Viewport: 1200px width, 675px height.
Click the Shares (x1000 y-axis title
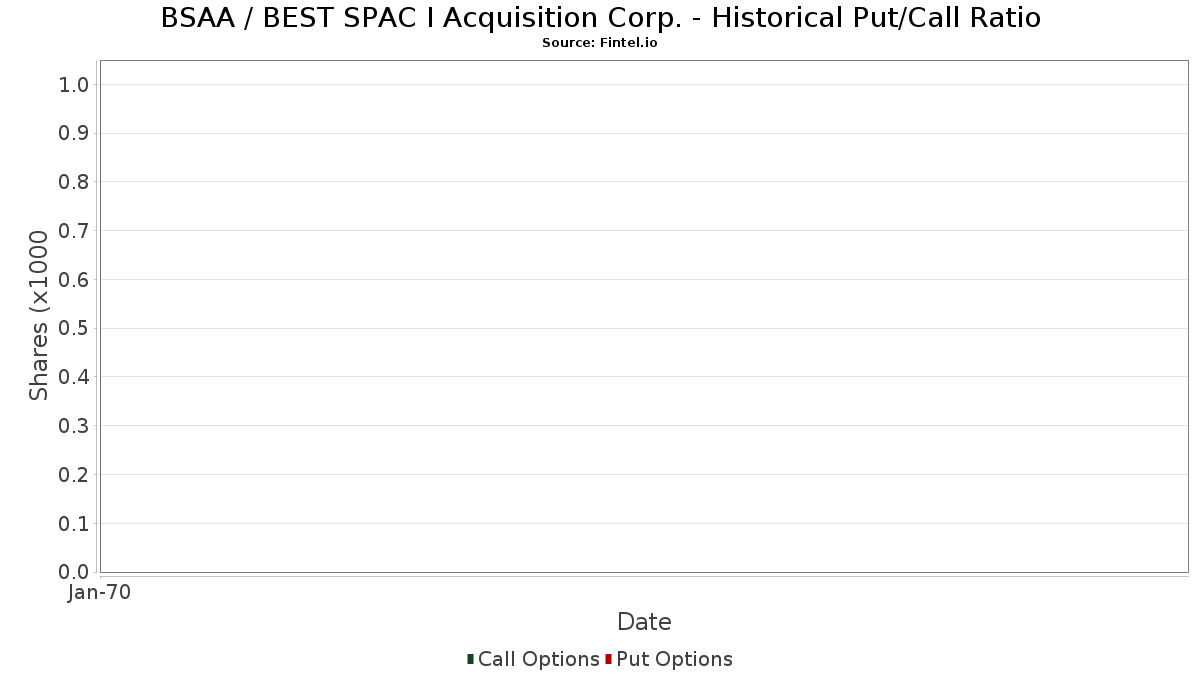coord(39,315)
